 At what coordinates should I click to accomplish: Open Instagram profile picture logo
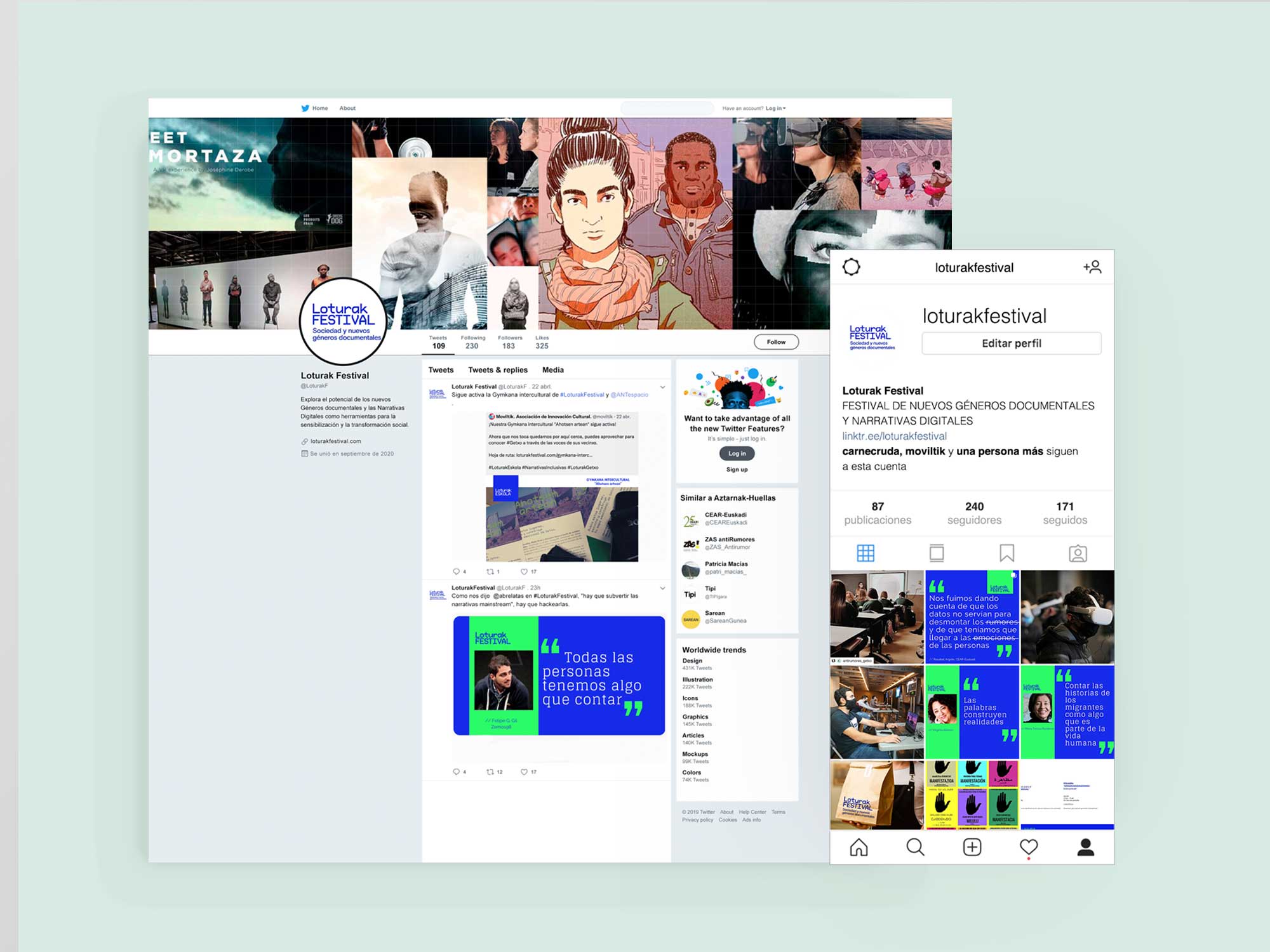[872, 337]
